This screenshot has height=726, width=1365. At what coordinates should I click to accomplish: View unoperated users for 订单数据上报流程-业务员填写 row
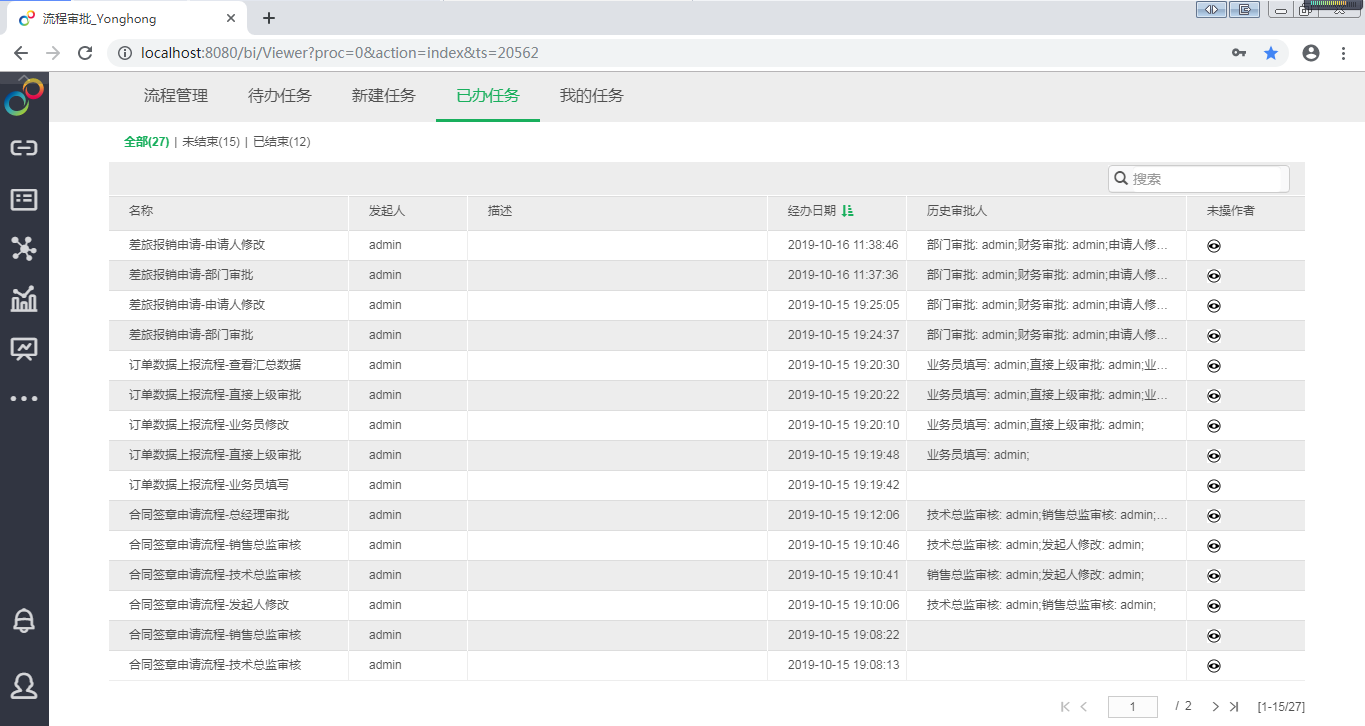(x=1214, y=486)
